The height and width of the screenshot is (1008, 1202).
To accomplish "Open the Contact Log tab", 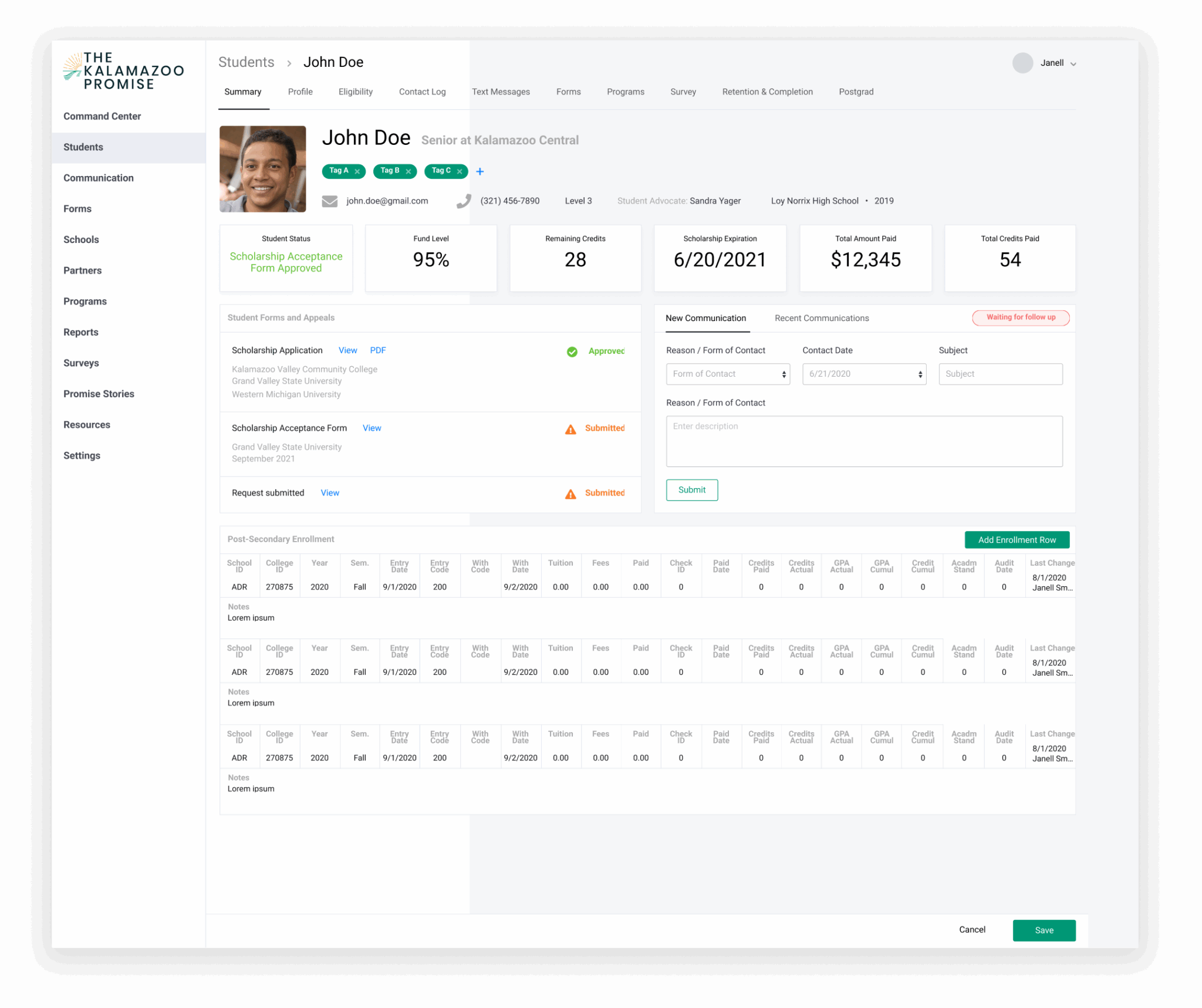I will tap(422, 92).
